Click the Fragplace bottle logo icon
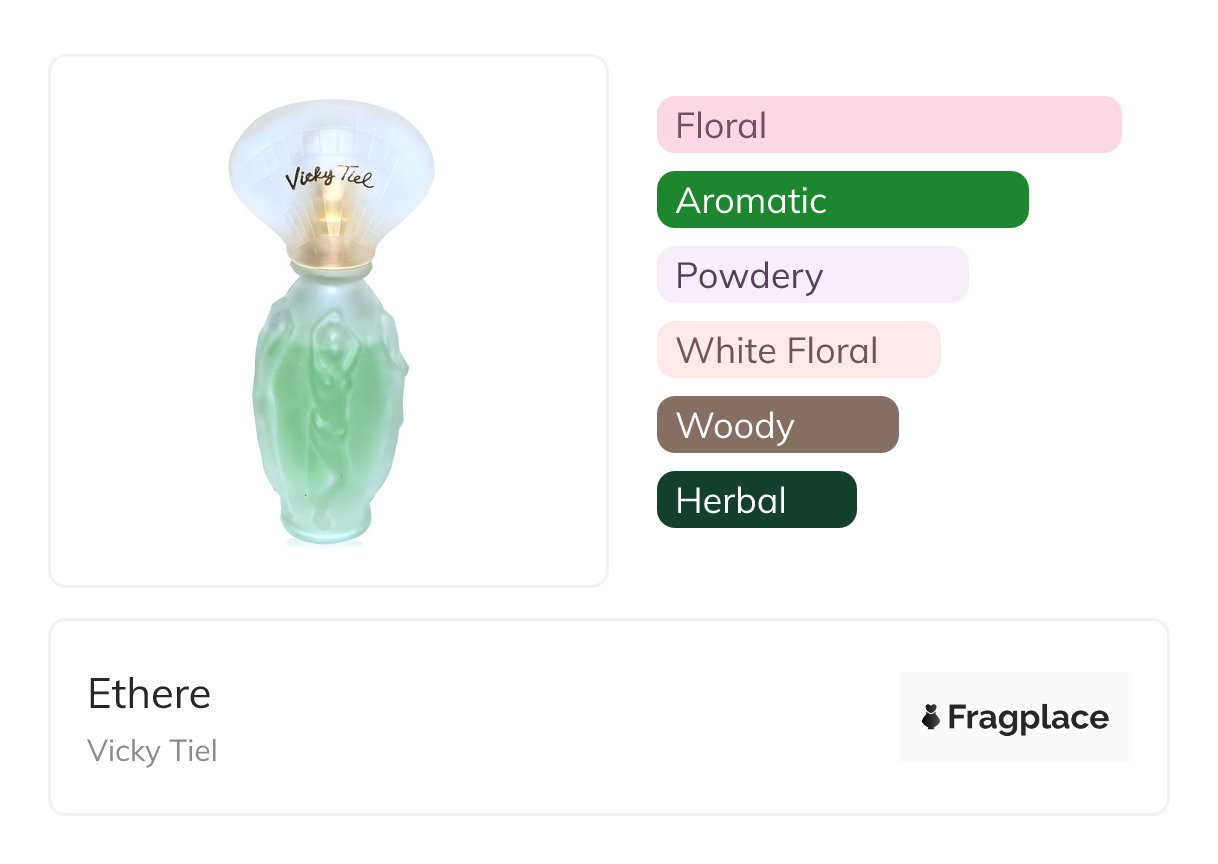 (x=931, y=717)
